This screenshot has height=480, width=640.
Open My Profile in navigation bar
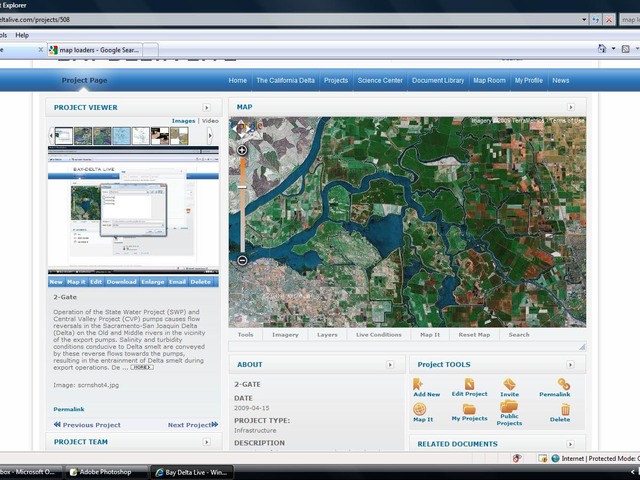pyautogui.click(x=529, y=80)
